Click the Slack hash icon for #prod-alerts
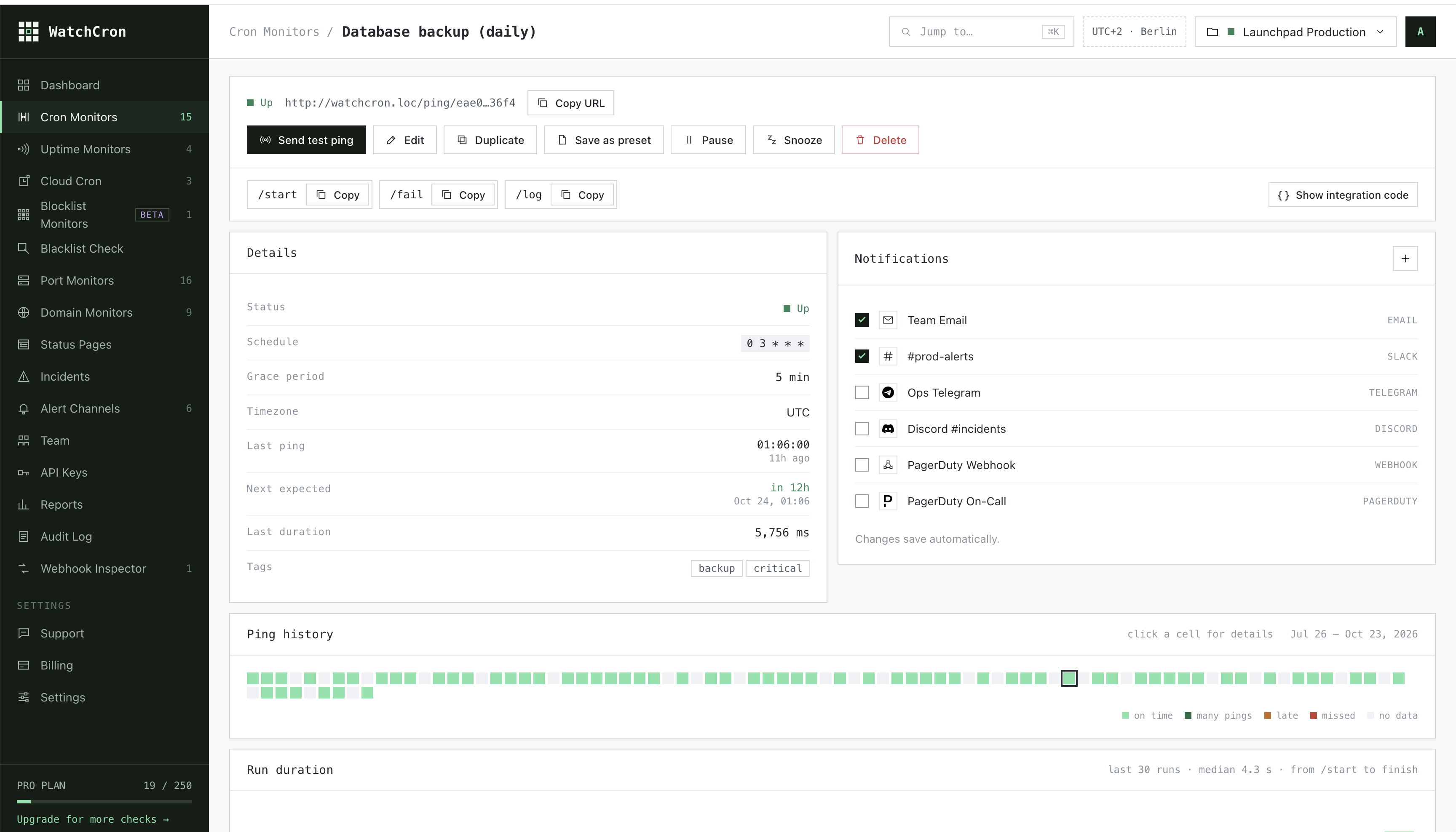 888,356
